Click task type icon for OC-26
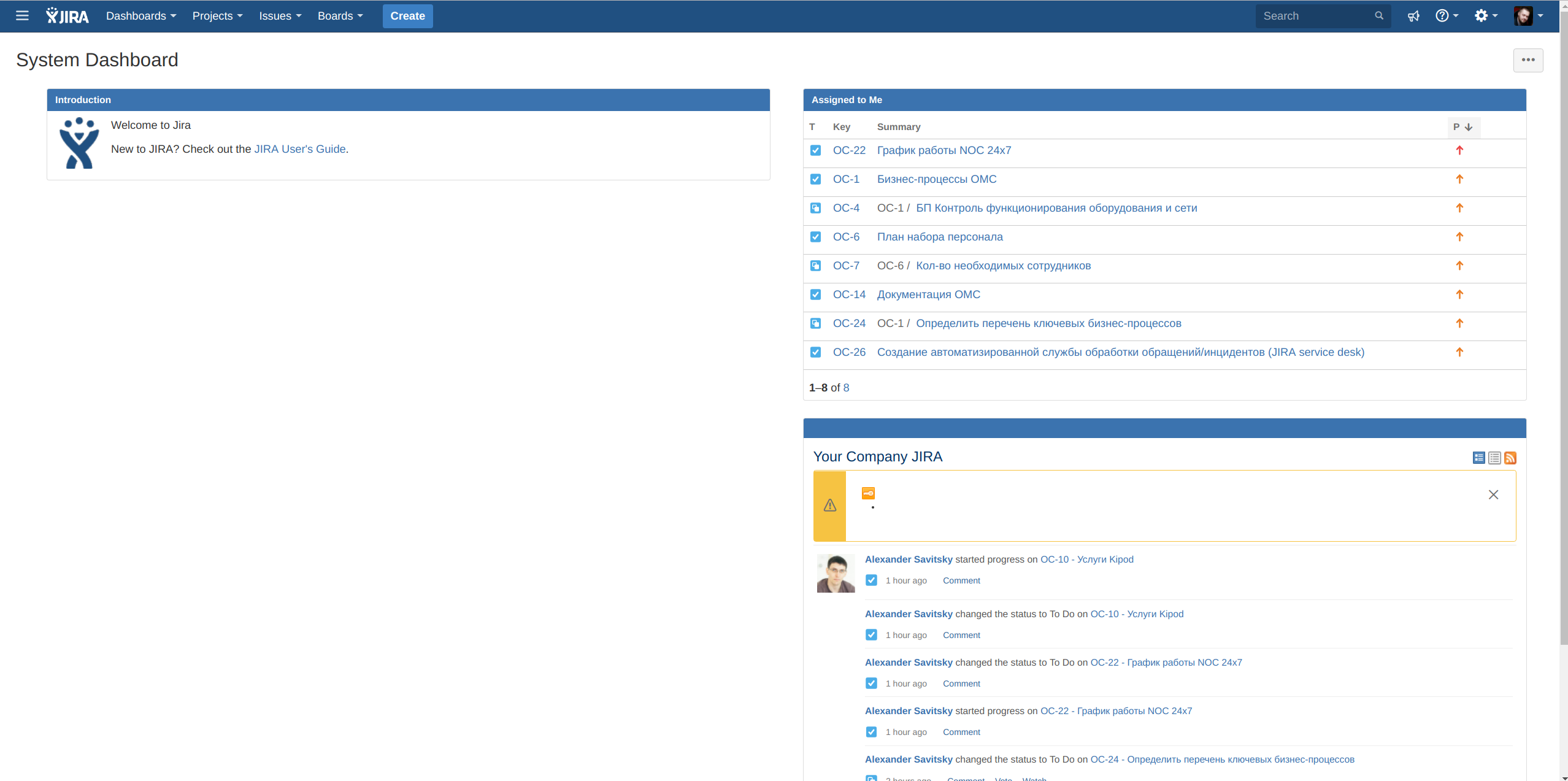 (x=815, y=352)
